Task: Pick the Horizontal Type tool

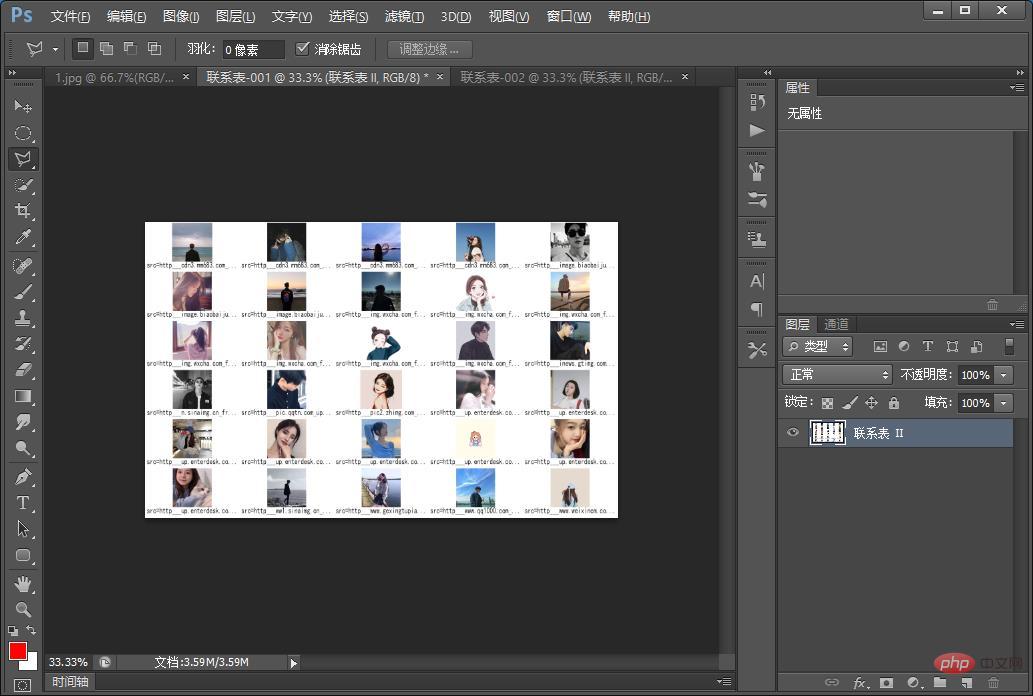Action: click(23, 503)
